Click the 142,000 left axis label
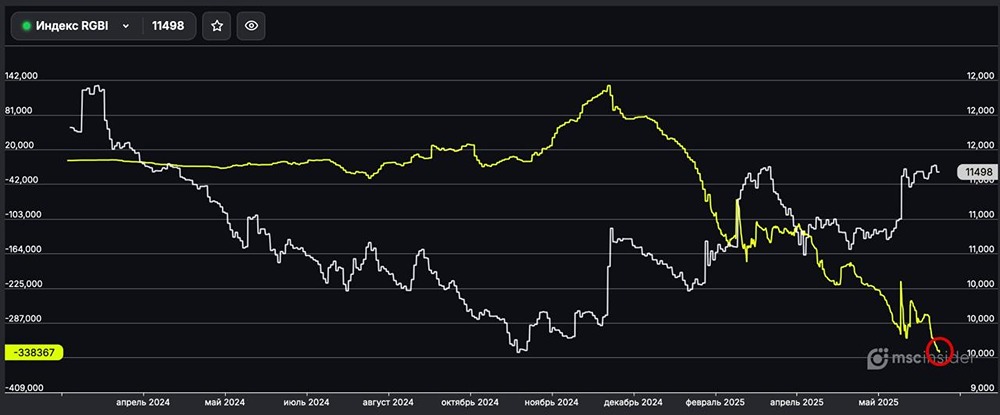This screenshot has height=415, width=1000. [22, 76]
